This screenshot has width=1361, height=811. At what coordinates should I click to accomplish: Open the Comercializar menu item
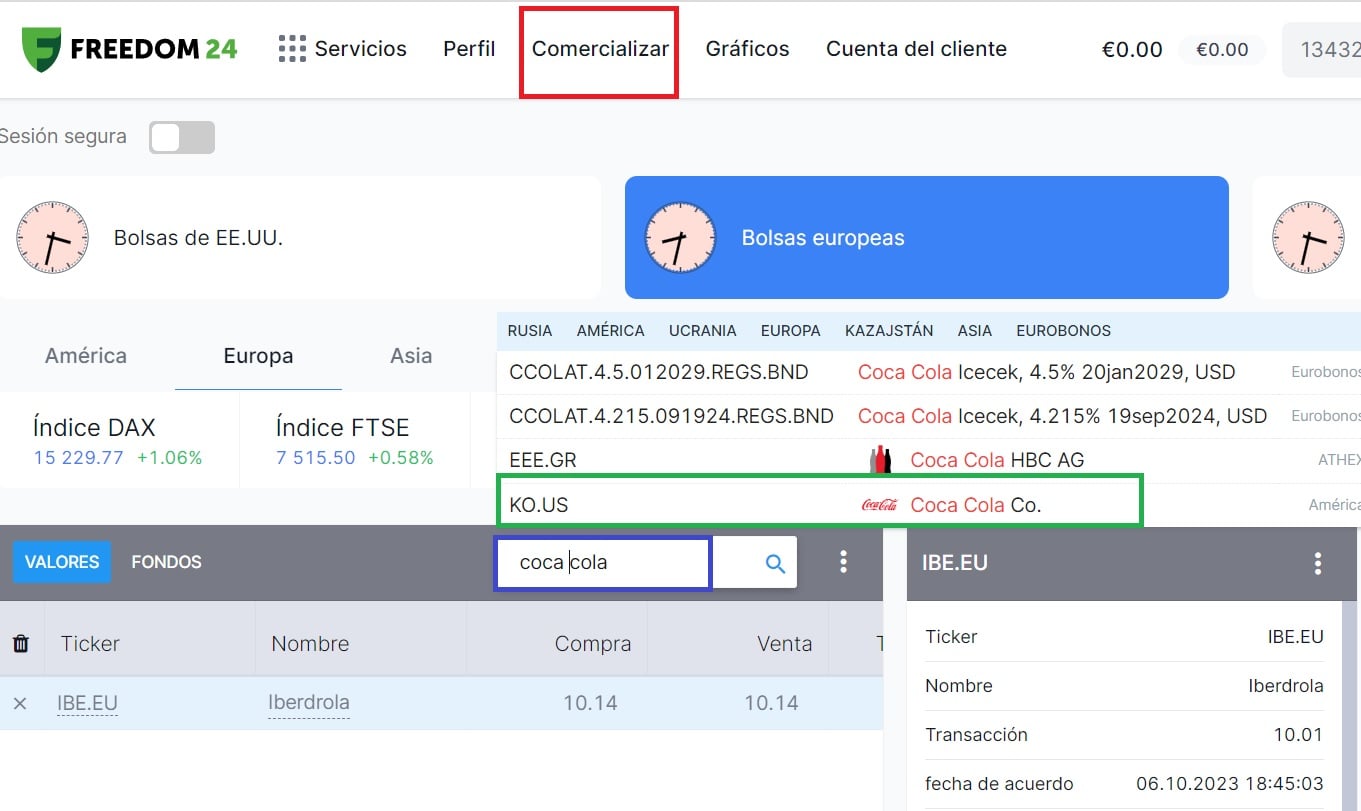[x=600, y=49]
